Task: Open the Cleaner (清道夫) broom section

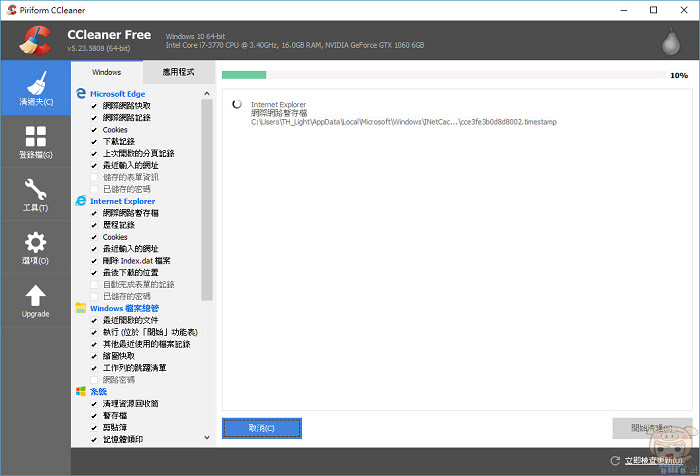Action: [36, 88]
